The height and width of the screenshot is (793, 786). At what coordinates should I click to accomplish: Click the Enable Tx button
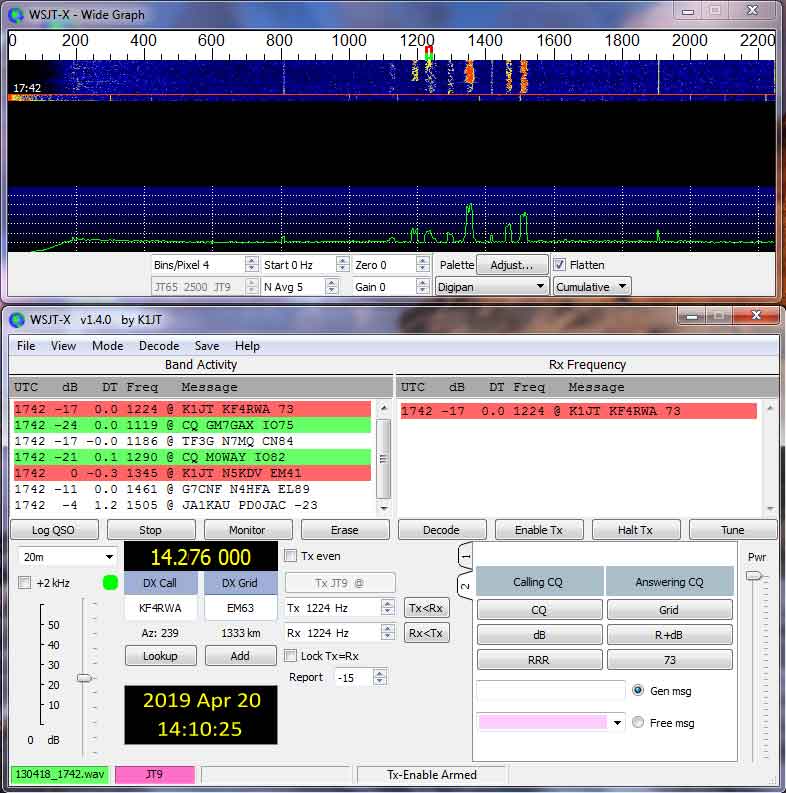point(539,530)
